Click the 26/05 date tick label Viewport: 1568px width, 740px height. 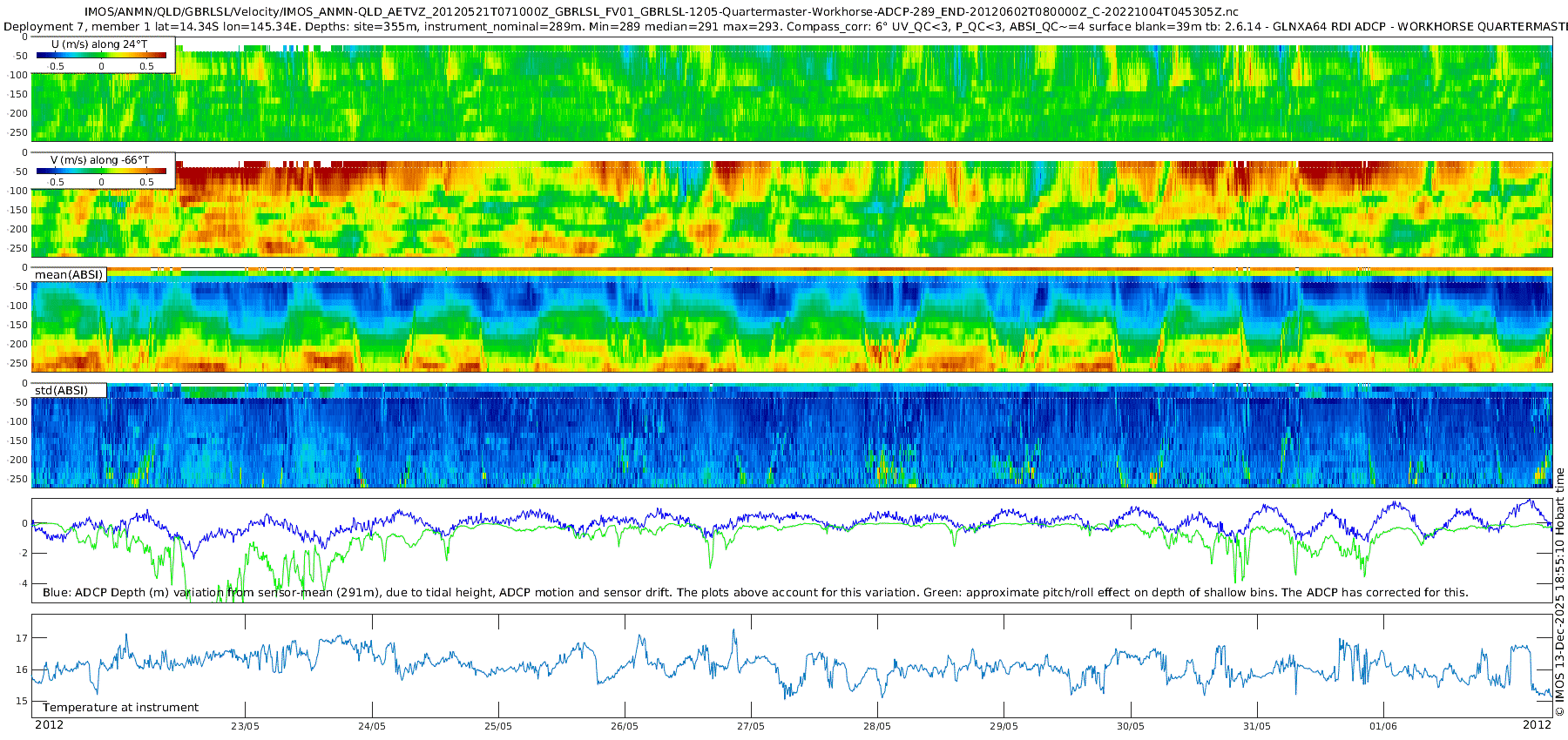tap(625, 726)
